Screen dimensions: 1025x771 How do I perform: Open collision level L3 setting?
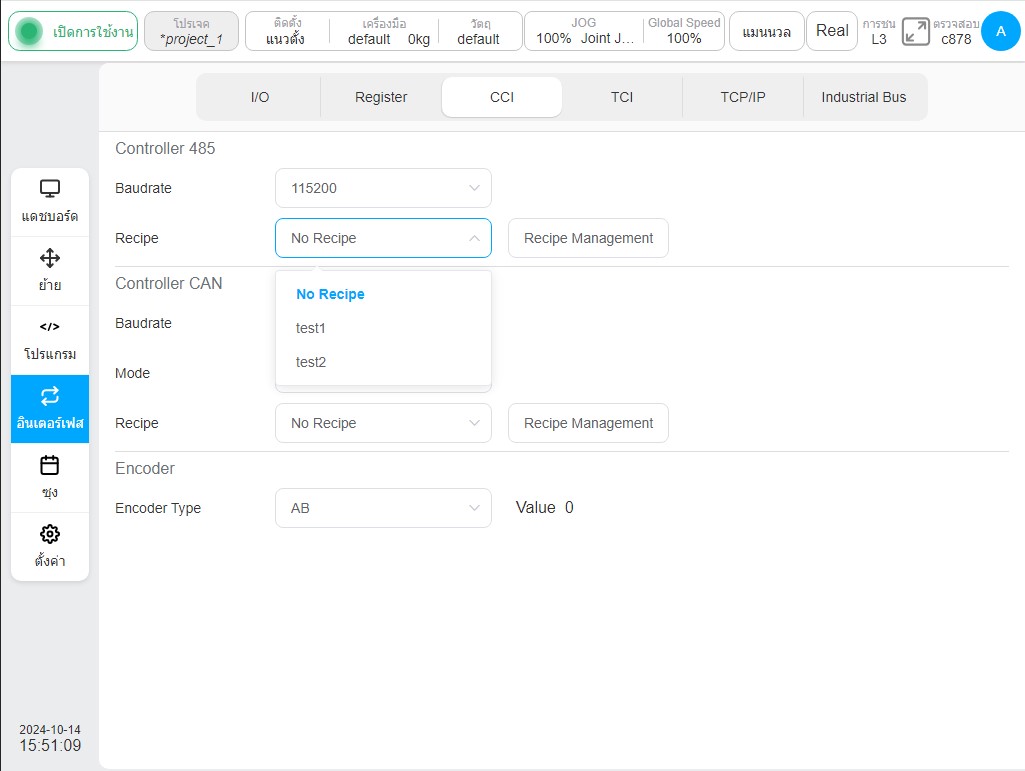[879, 31]
